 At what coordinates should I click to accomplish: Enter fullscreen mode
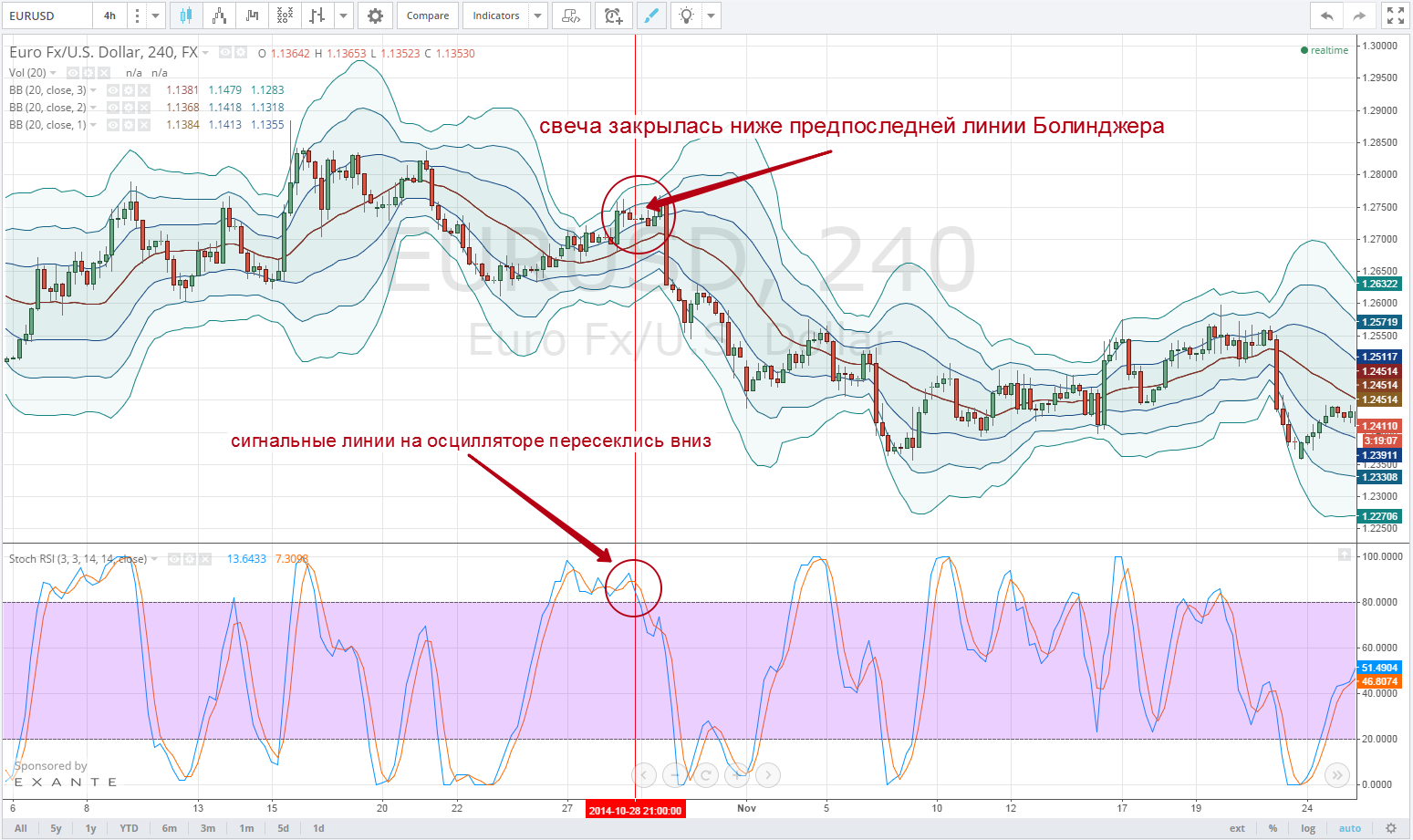pos(1395,16)
